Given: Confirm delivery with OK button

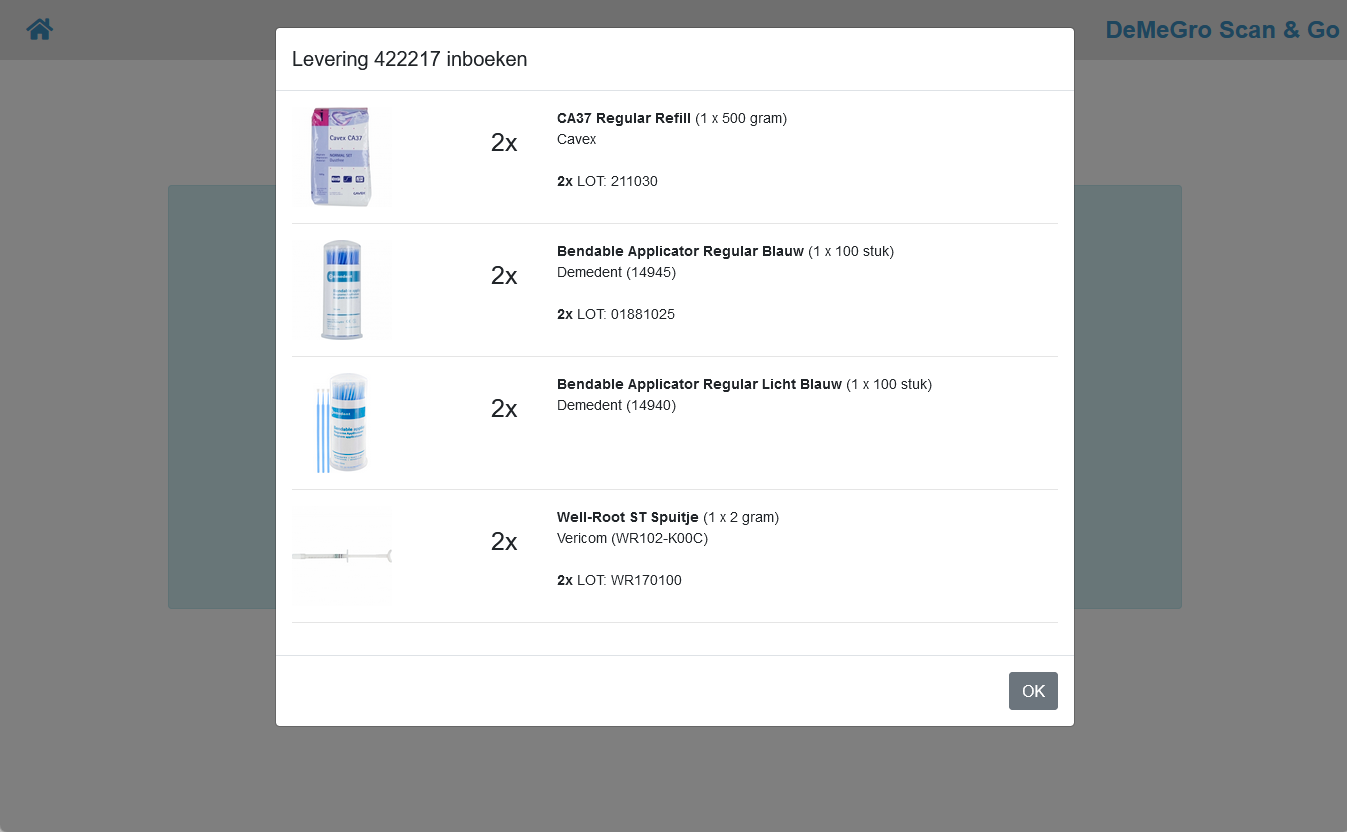Looking at the screenshot, I should 1033,691.
